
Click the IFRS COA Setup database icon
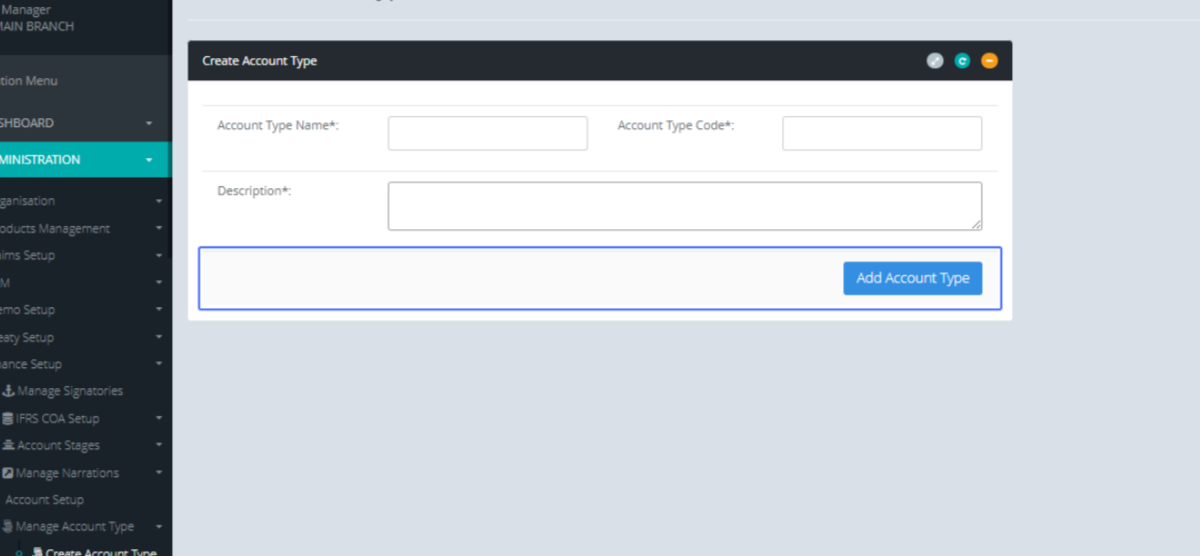[9, 418]
